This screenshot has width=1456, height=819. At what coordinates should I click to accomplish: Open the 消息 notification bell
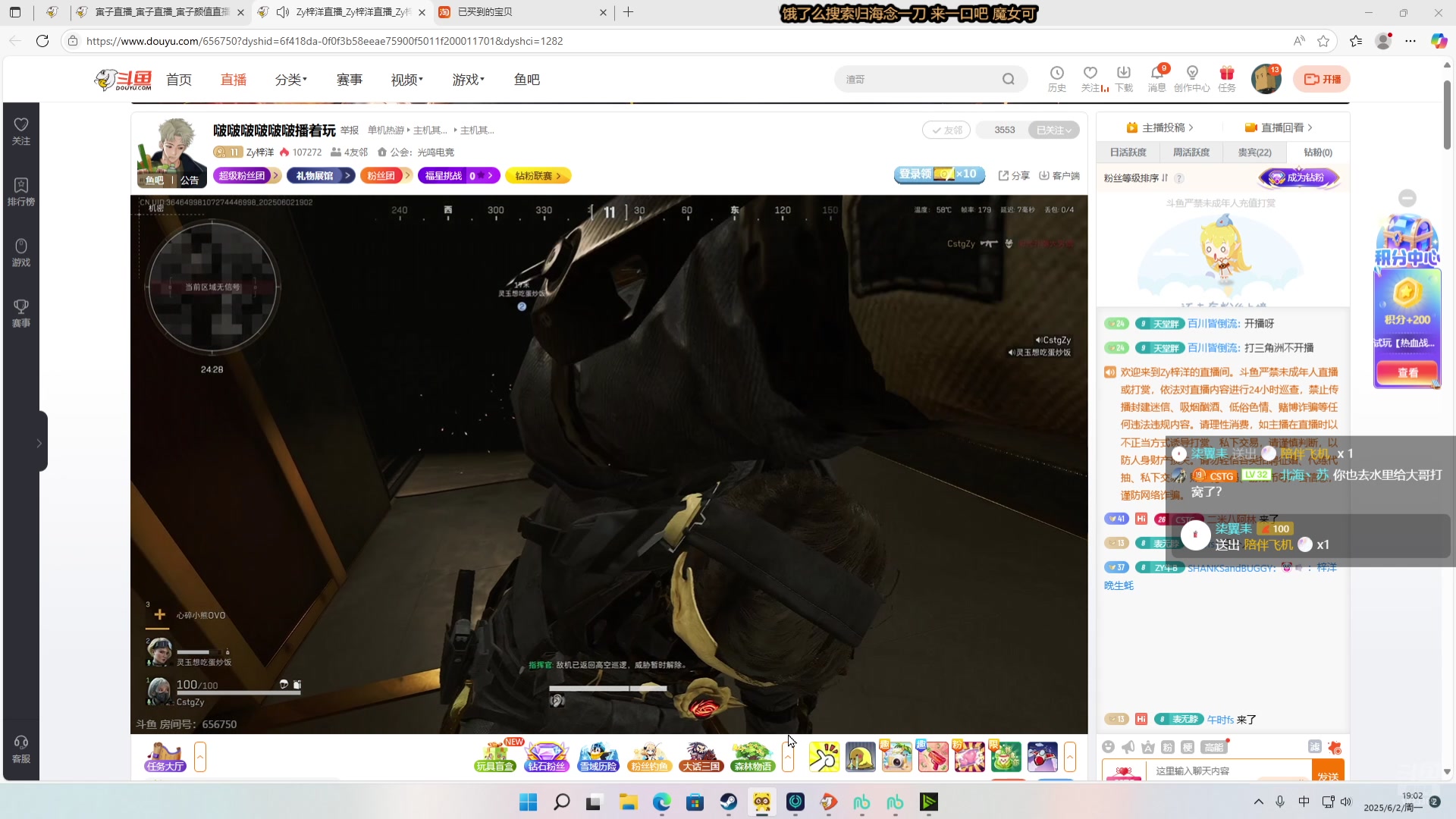click(1156, 78)
